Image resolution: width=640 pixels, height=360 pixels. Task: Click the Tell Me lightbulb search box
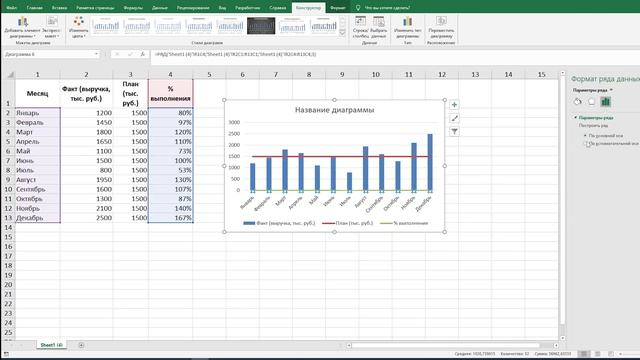pos(384,8)
